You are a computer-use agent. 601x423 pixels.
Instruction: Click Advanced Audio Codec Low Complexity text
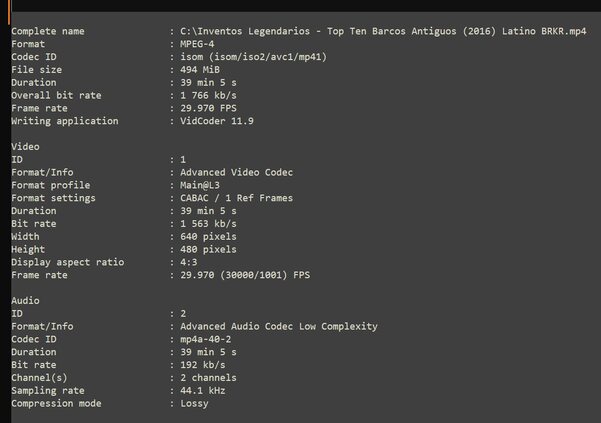click(x=279, y=326)
